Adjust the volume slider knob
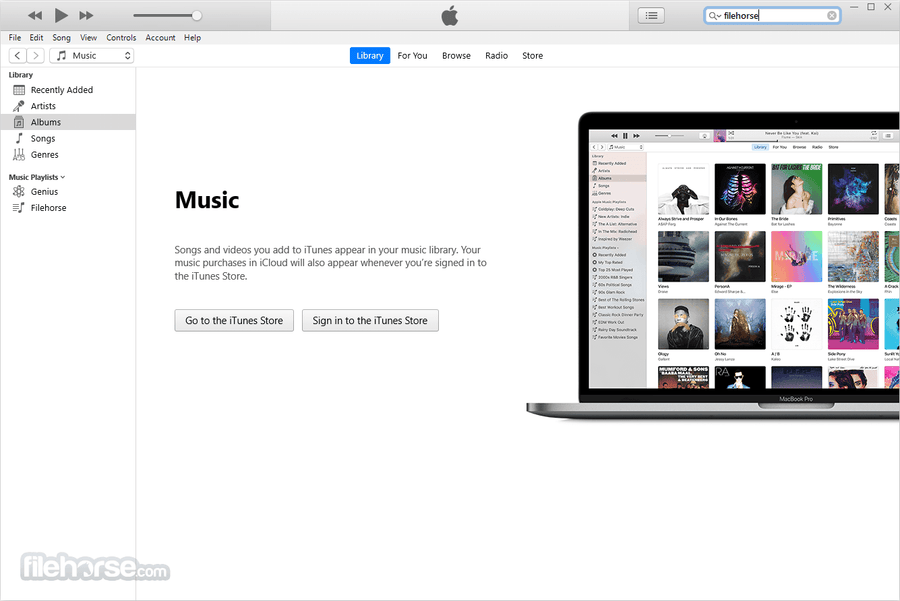 197,15
